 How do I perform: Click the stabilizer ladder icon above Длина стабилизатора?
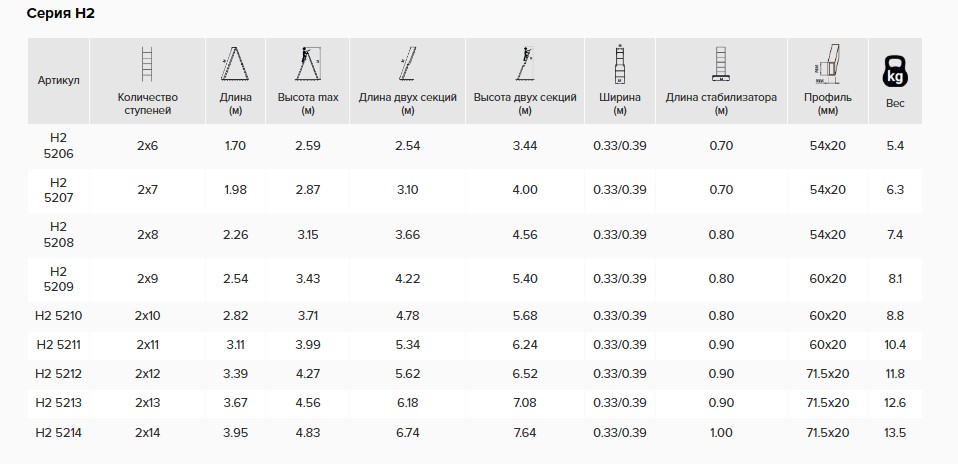pyautogui.click(x=721, y=64)
